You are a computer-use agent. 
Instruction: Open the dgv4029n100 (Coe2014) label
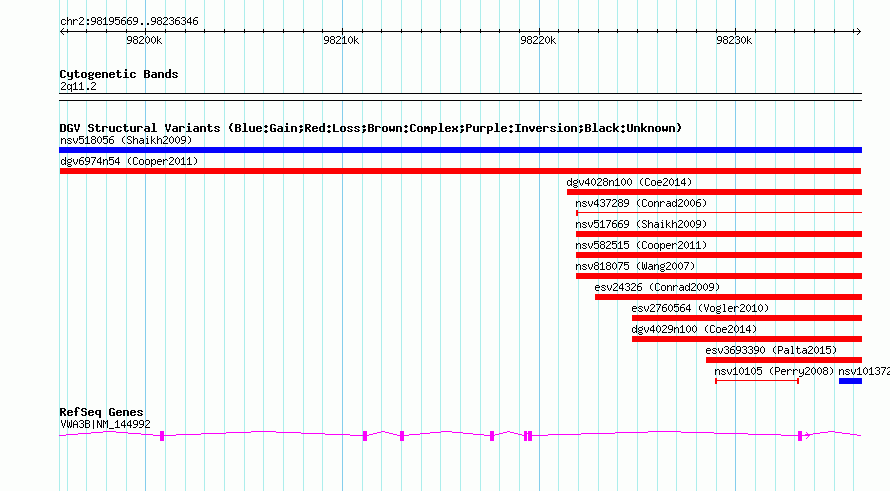point(694,329)
